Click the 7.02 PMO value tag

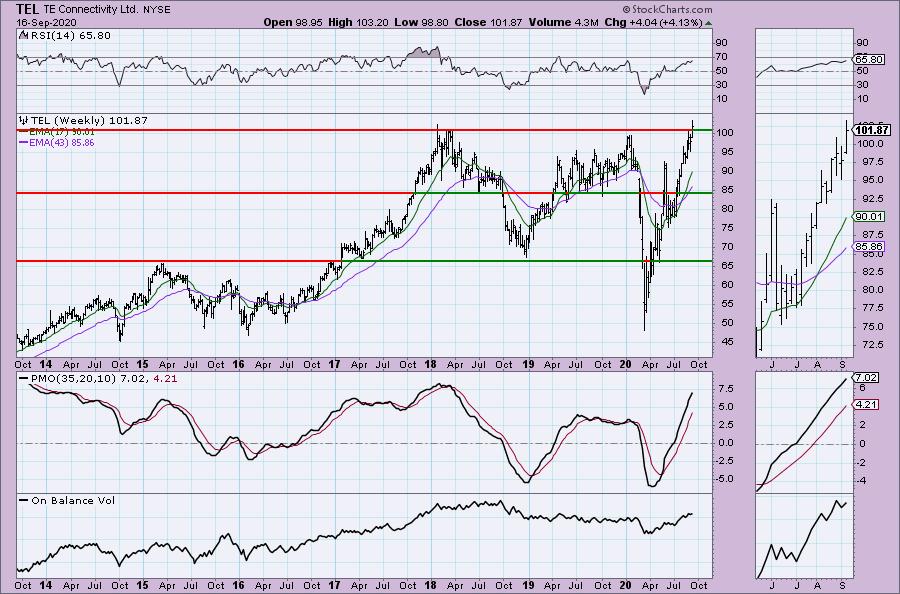(866, 378)
